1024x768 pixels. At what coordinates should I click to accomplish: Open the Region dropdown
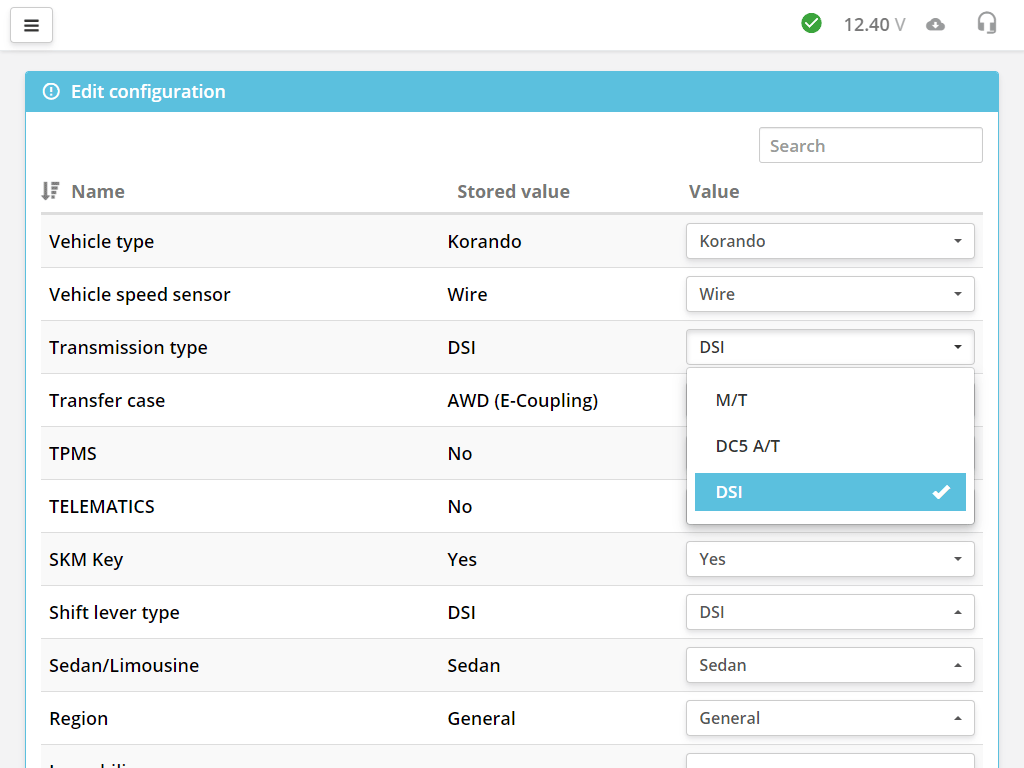(830, 718)
